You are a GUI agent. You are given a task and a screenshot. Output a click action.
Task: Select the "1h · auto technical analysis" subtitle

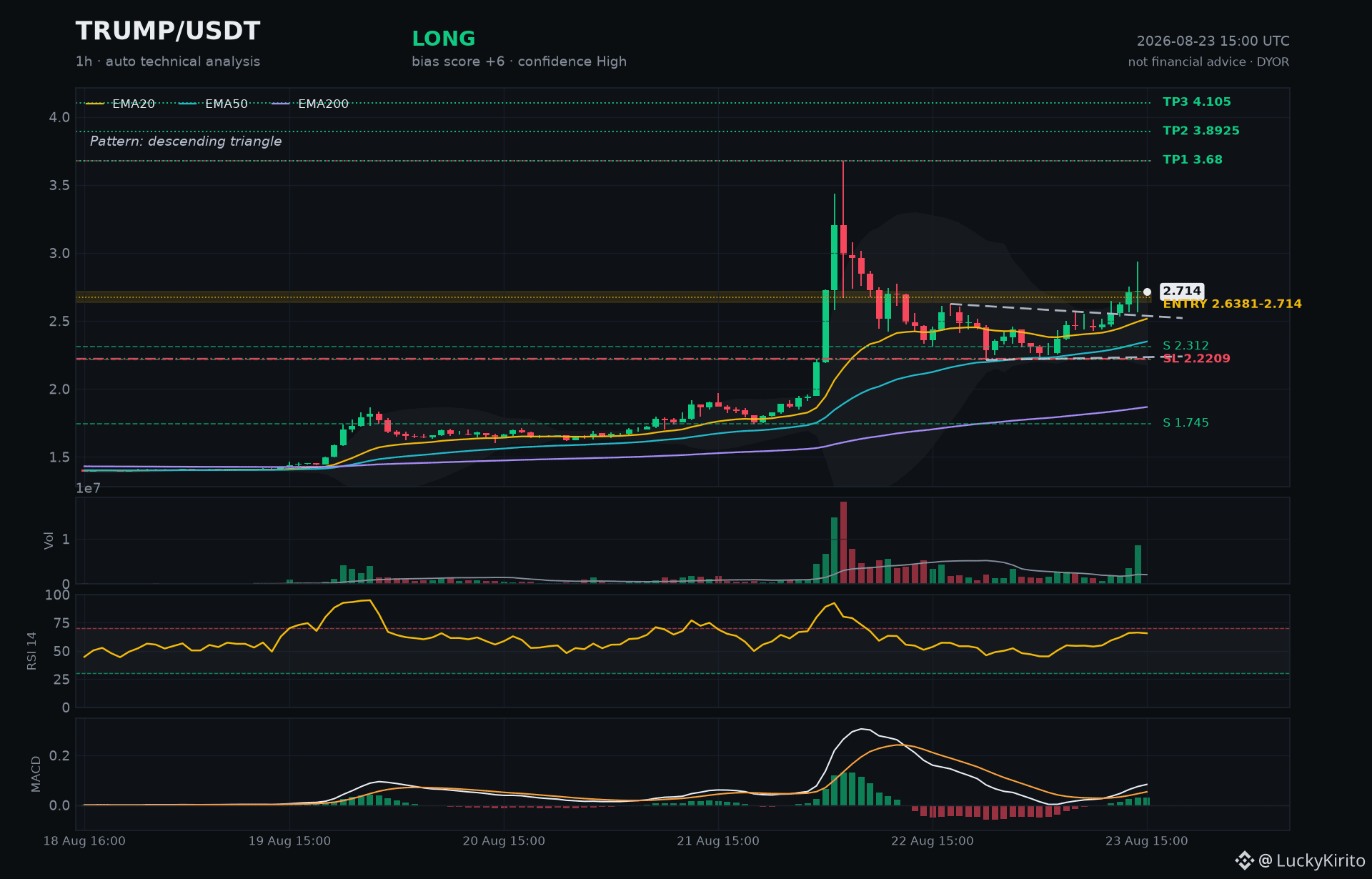168,61
